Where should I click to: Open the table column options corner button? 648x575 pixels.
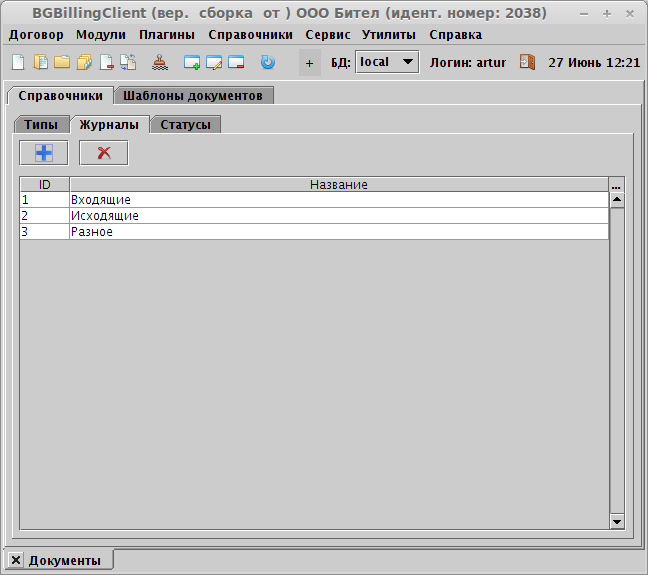click(616, 185)
